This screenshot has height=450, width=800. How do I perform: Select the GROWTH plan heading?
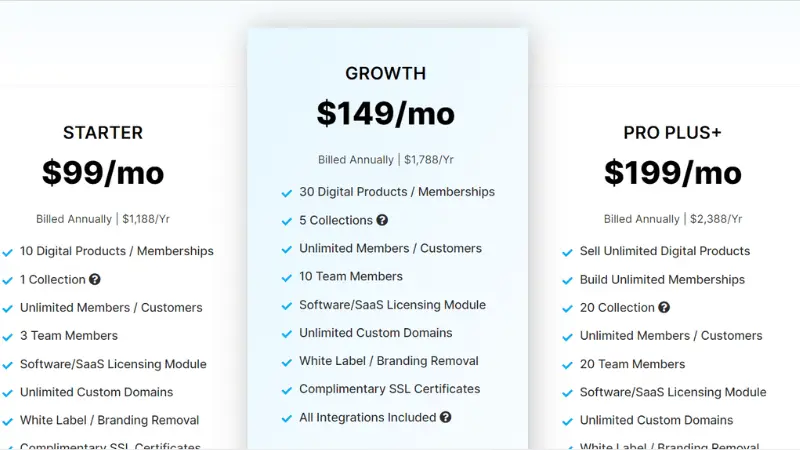click(386, 73)
